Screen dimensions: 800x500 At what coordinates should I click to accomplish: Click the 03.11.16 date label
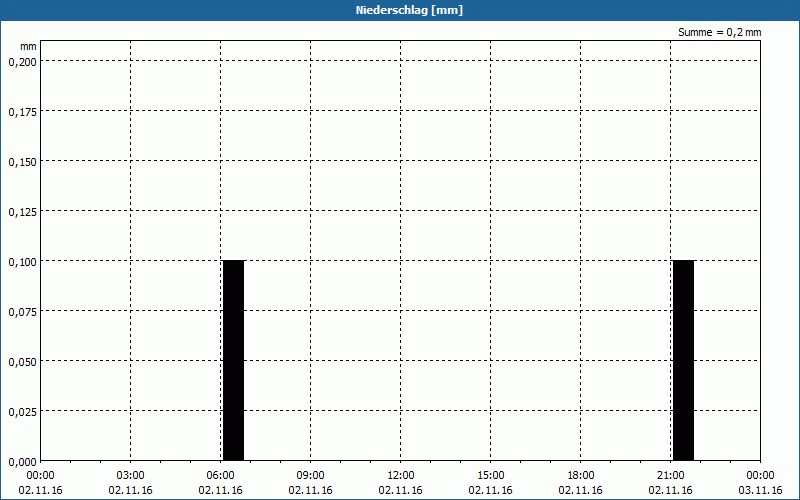pyautogui.click(x=760, y=490)
